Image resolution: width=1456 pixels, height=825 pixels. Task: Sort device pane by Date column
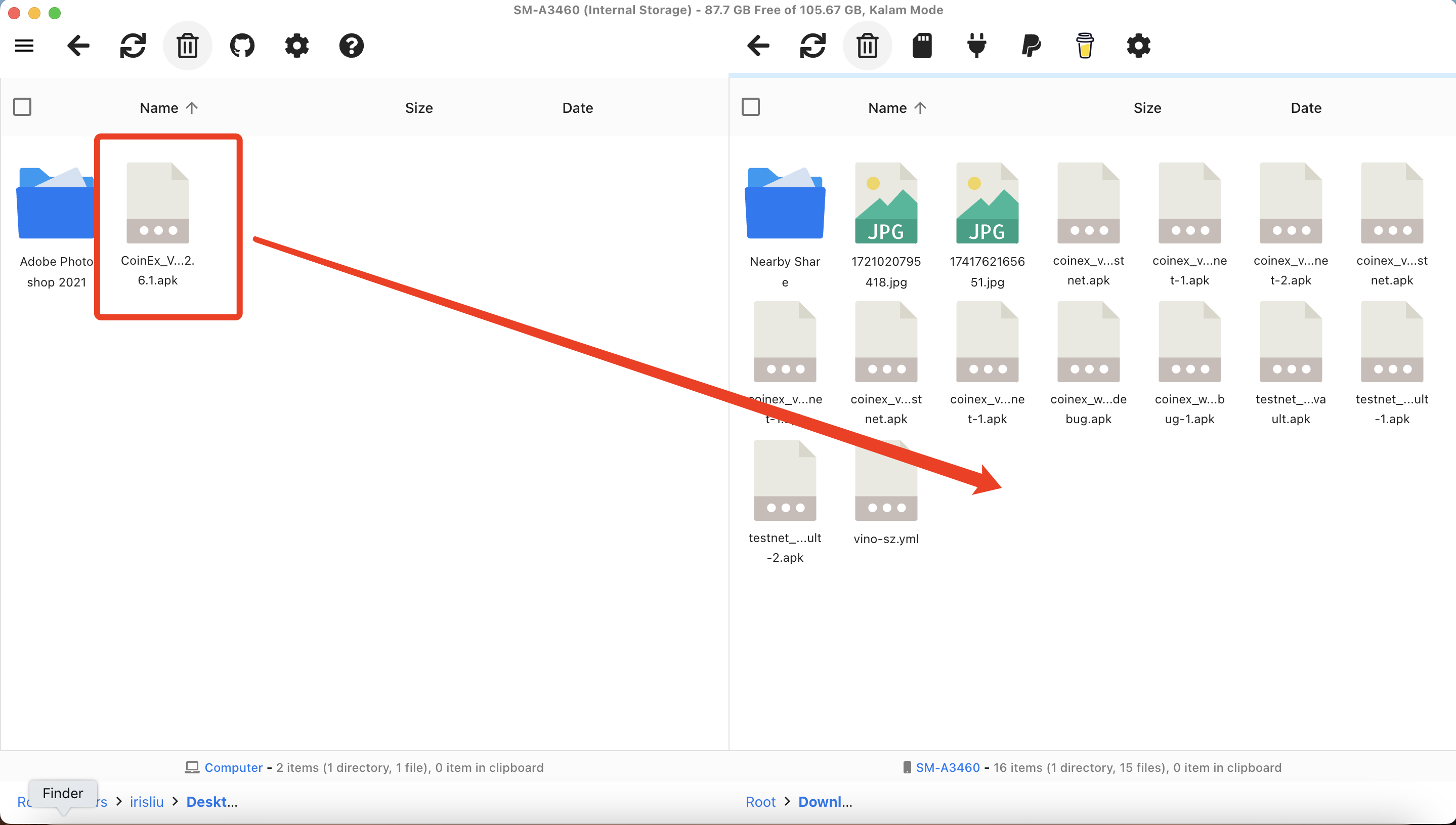point(1305,108)
